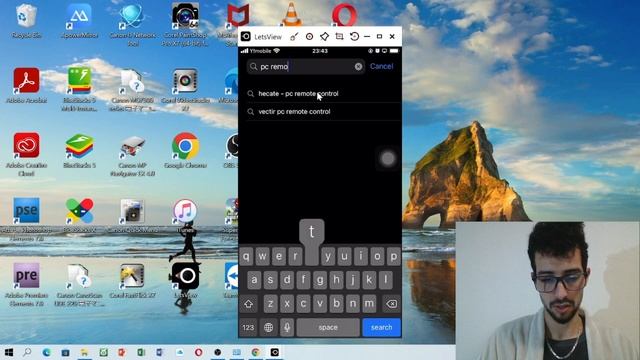Tap the 123 numeric keyboard key
640x360 pixels.
(x=248, y=327)
